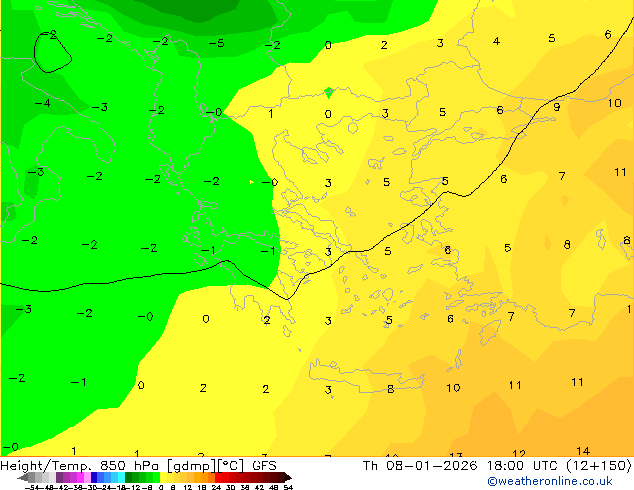Click the "24" label under the color scale
This screenshot has height=490, width=634.
pos(216,487)
